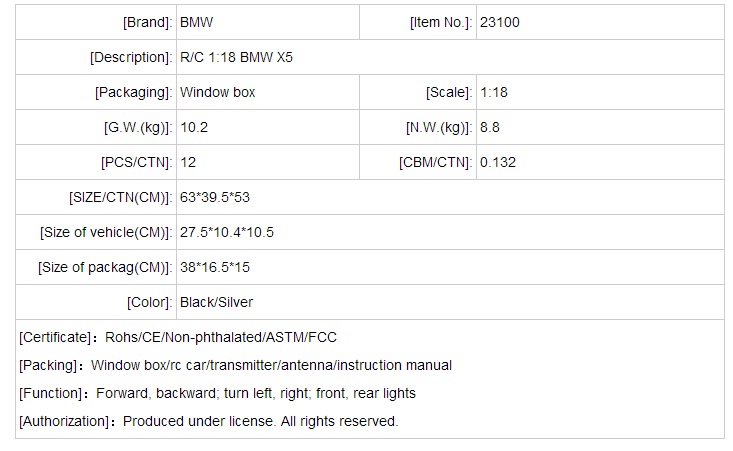Viewport: 733px width, 451px height.
Task: Click the Black/Silver color value
Action: click(217, 302)
